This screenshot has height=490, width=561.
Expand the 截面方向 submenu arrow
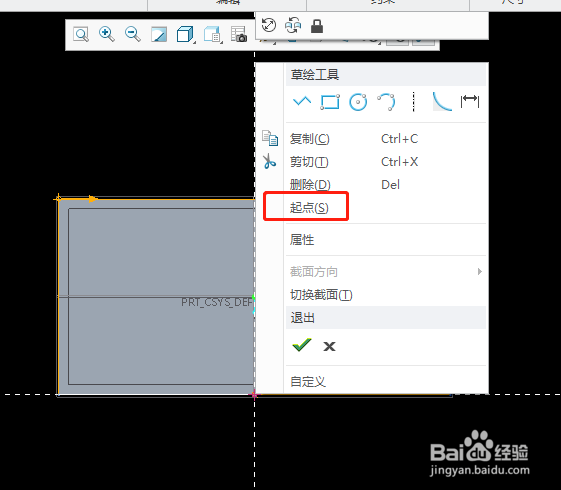pyautogui.click(x=479, y=272)
